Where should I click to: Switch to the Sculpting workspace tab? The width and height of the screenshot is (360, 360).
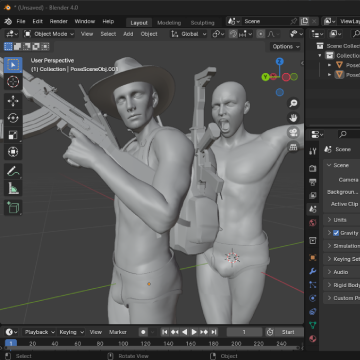pos(202,23)
